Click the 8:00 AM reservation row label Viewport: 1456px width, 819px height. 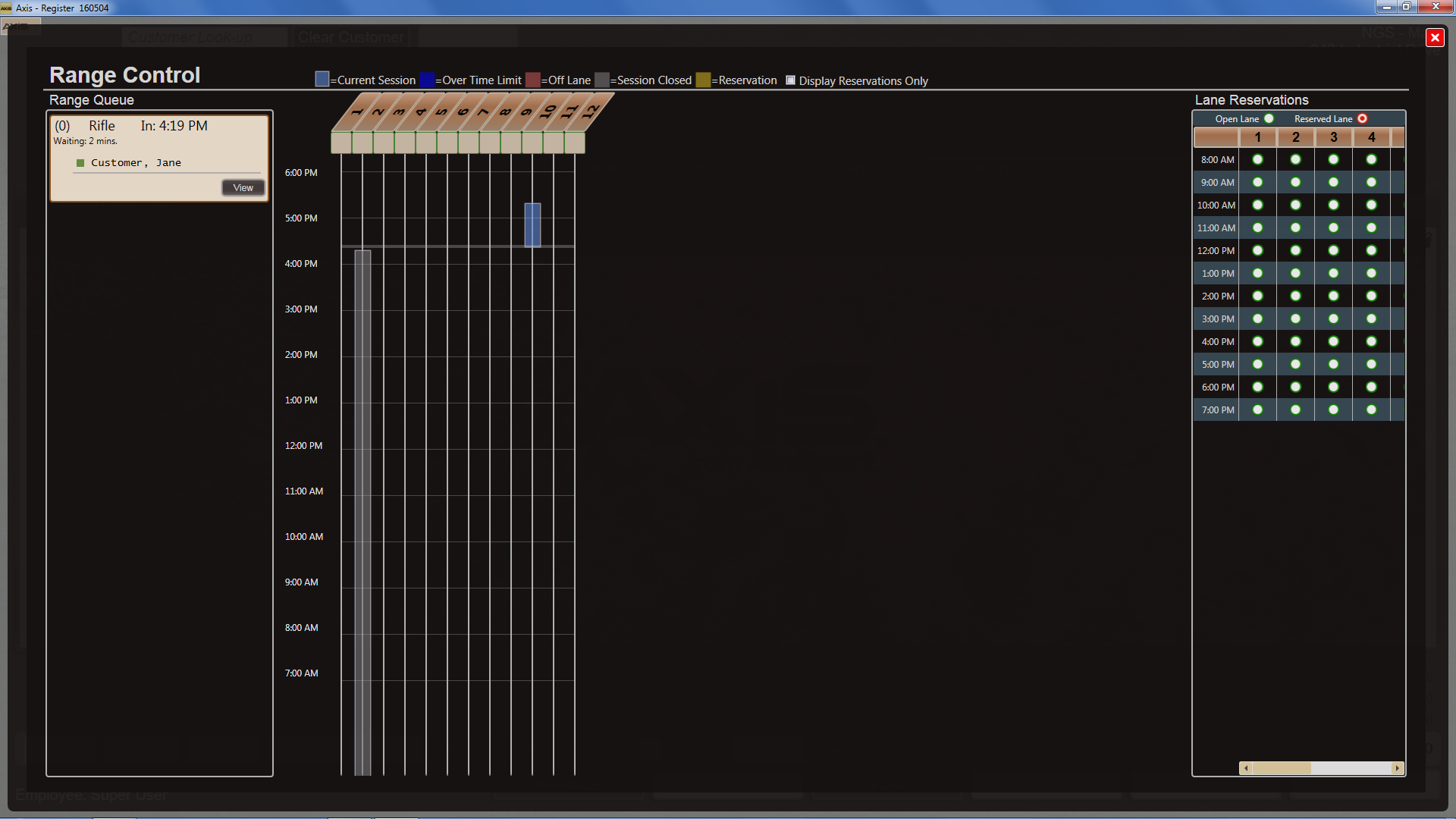(x=1217, y=159)
